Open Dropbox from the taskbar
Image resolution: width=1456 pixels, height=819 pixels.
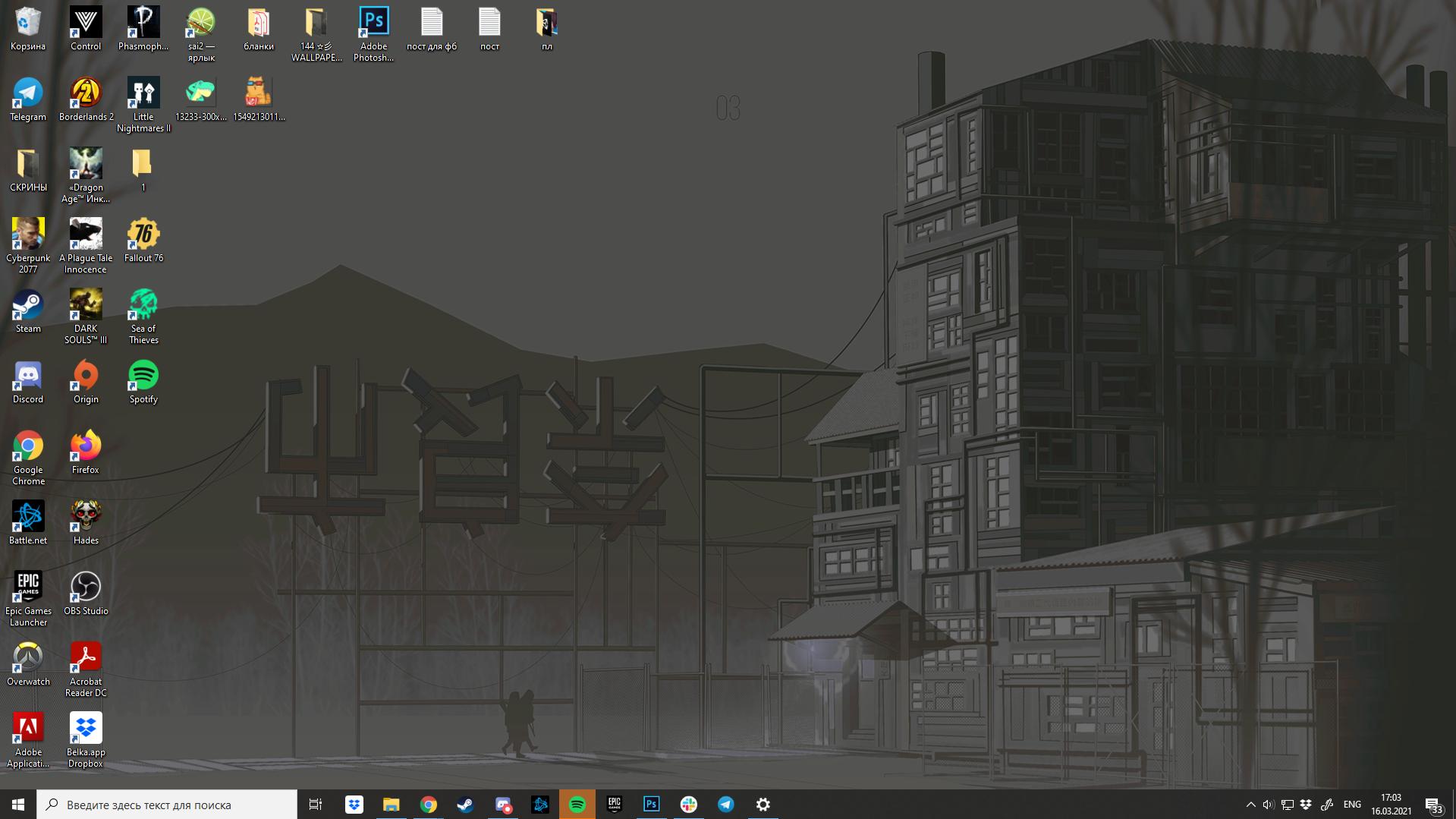(x=354, y=805)
